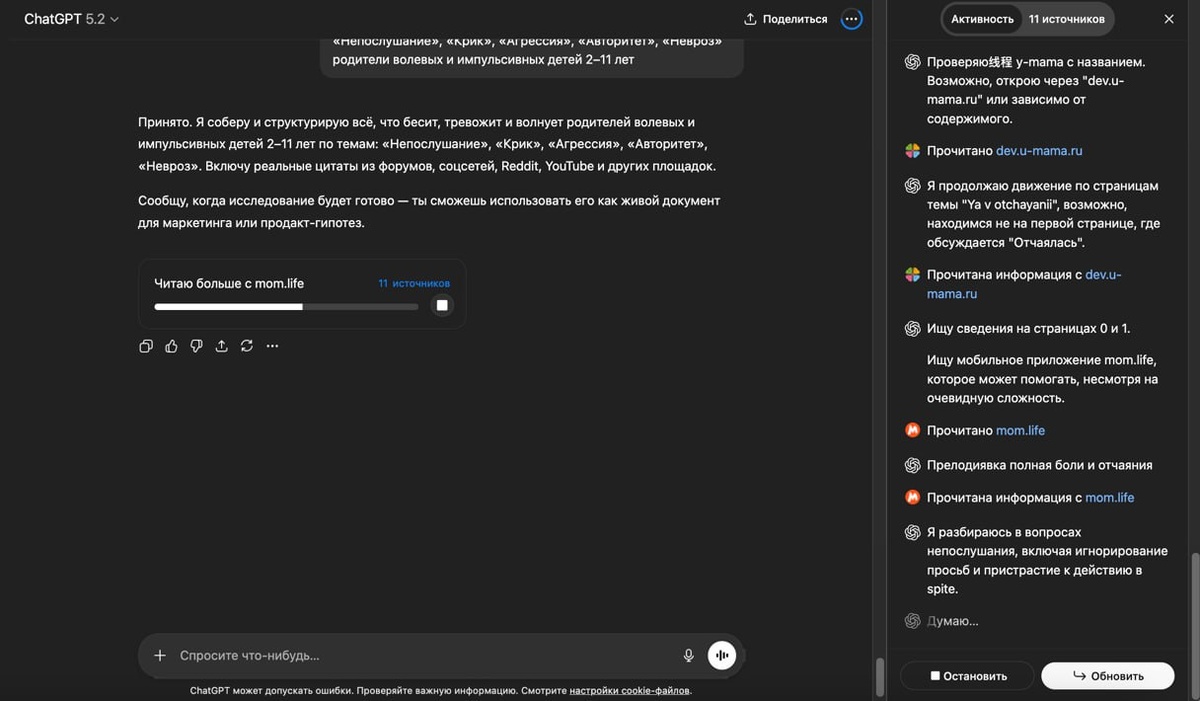
Task: Click the share upload icon under response
Action: 221,346
